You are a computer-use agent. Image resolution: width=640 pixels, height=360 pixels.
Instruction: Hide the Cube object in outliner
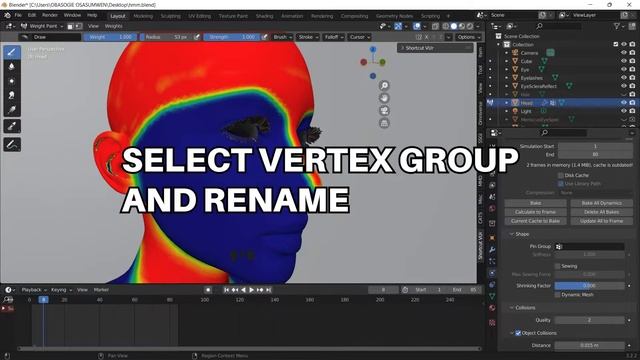pyautogui.click(x=624, y=61)
